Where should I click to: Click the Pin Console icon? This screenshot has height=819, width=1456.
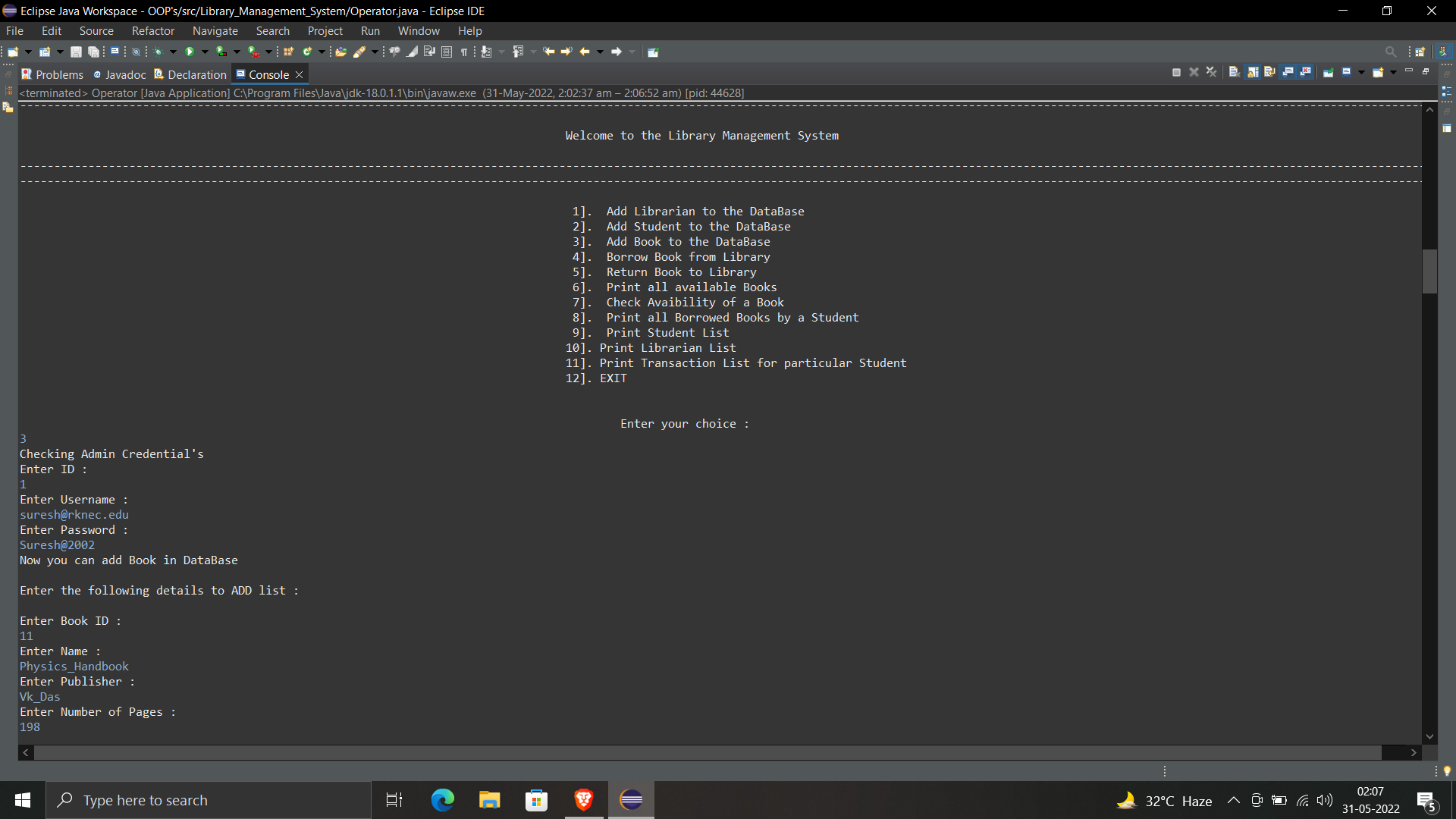[1328, 72]
